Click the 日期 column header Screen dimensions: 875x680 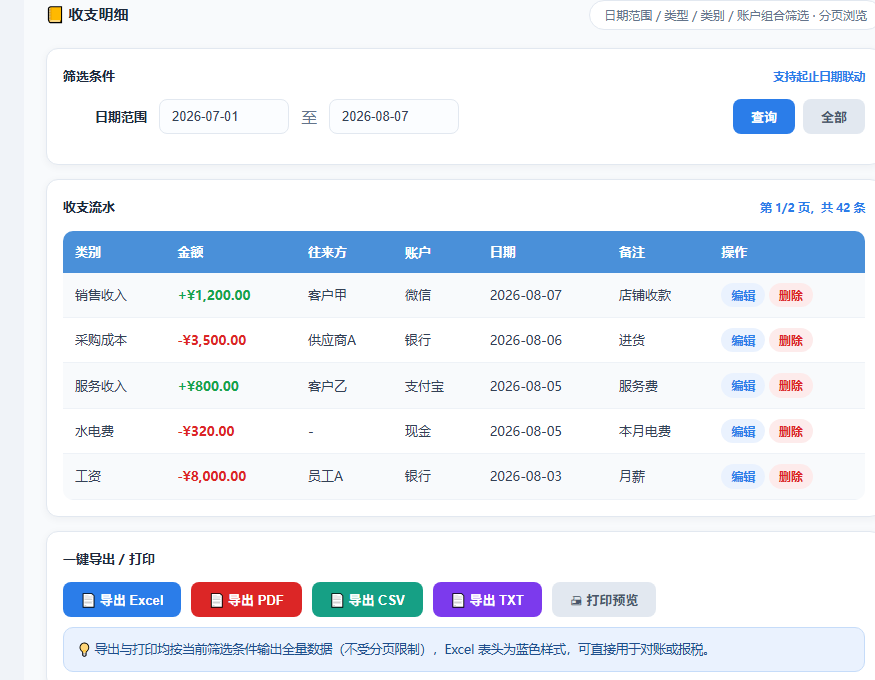click(503, 252)
